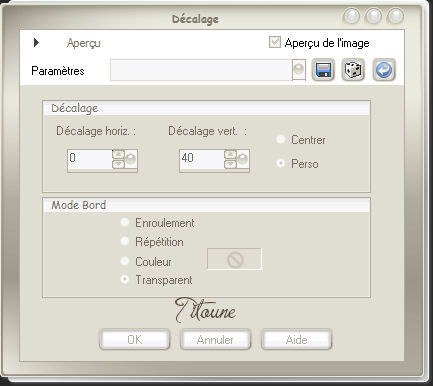Confirm with the OK button

[x=135, y=339]
